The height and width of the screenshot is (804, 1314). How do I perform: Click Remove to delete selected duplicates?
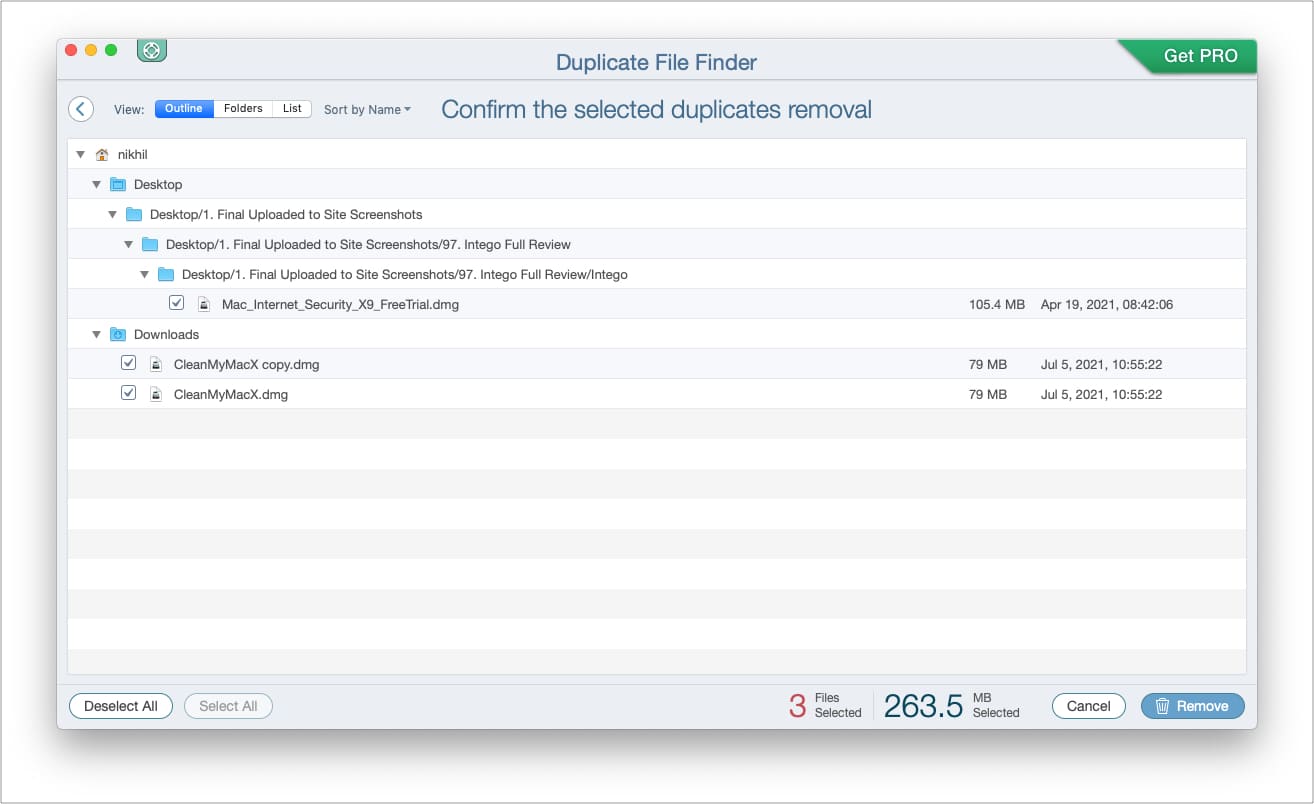pyautogui.click(x=1192, y=706)
